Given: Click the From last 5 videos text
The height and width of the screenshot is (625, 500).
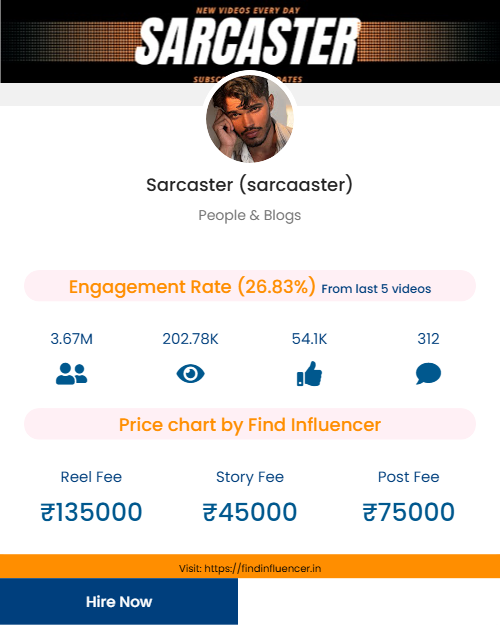Looking at the screenshot, I should click(376, 289).
